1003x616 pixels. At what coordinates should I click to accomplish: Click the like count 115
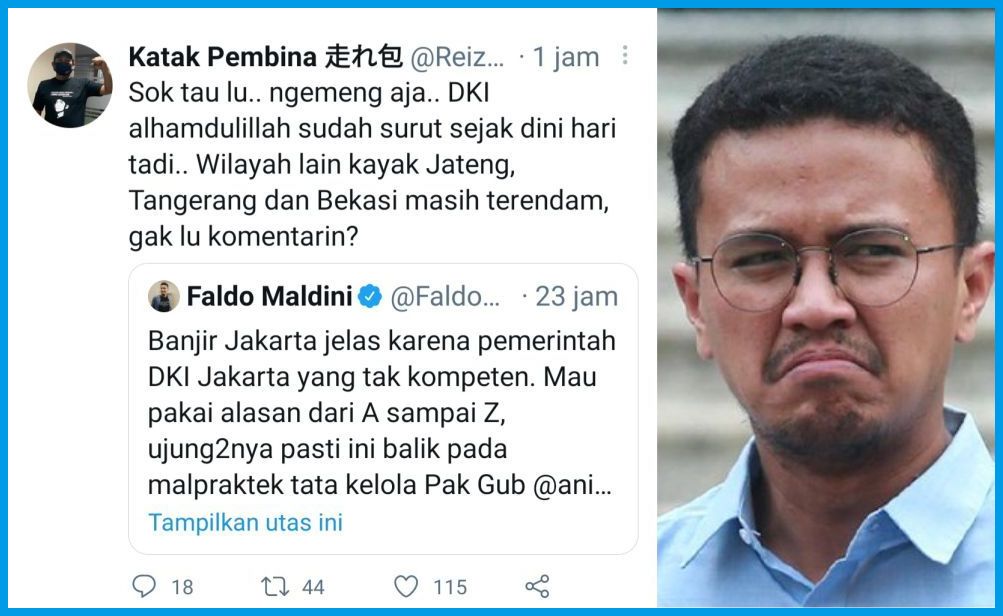click(450, 587)
